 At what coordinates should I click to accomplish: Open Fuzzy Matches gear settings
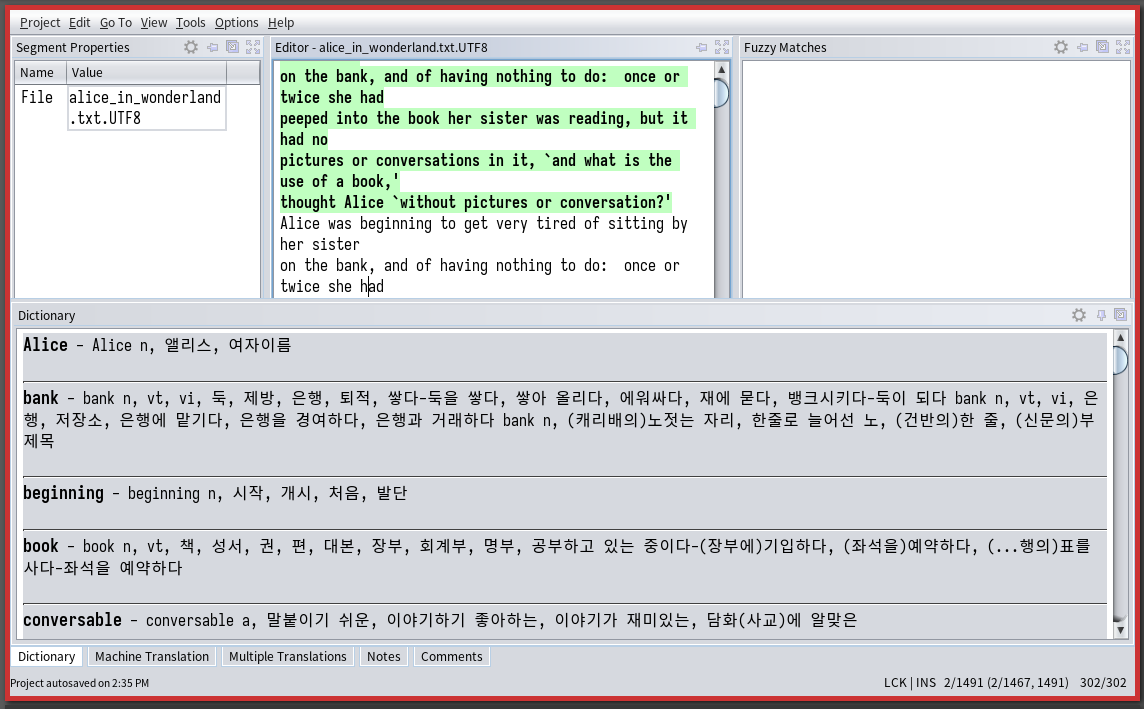(x=1061, y=47)
